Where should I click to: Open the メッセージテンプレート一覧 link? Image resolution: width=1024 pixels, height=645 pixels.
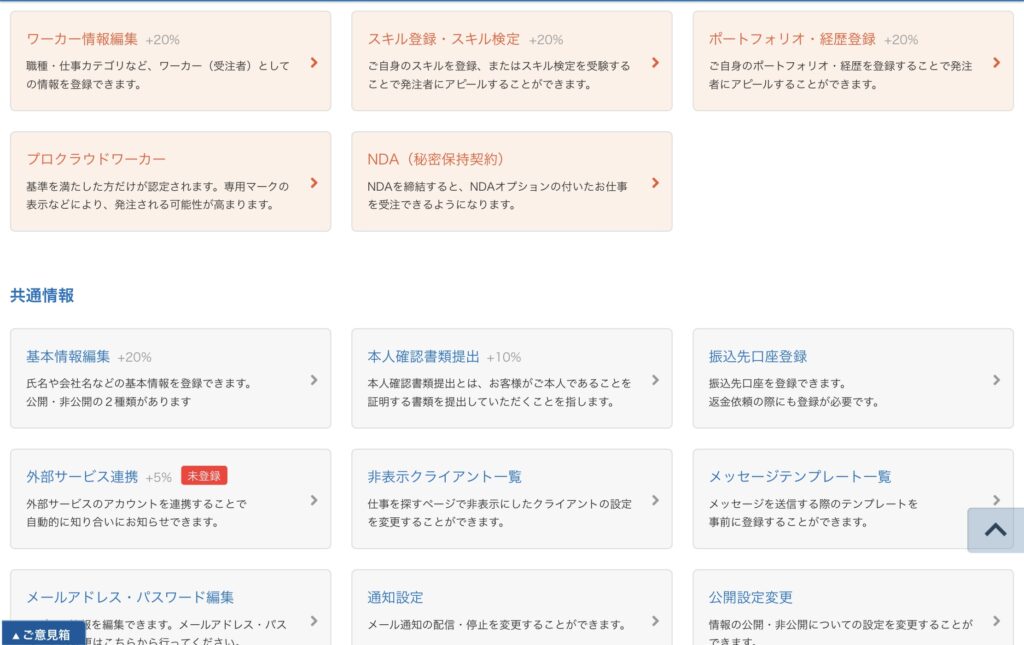pos(799,477)
